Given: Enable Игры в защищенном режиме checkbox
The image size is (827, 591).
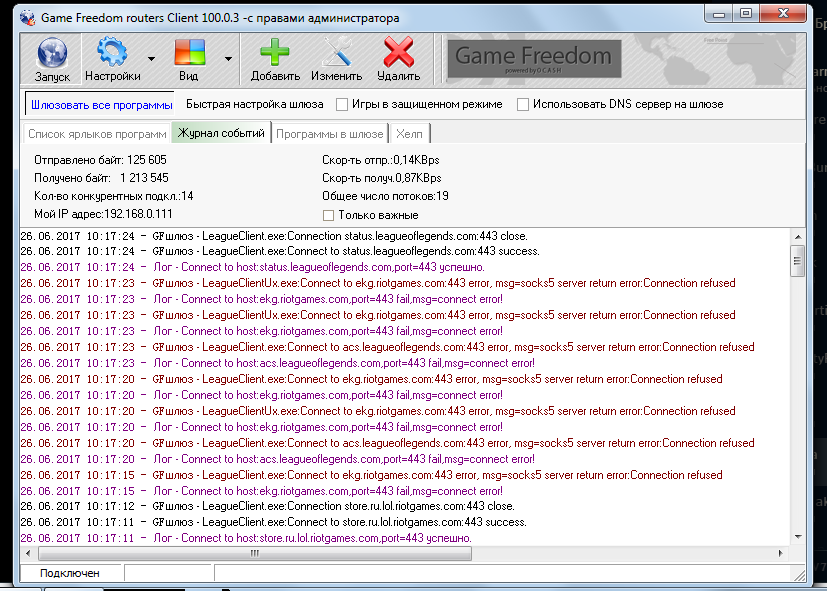Looking at the screenshot, I should click(x=342, y=104).
